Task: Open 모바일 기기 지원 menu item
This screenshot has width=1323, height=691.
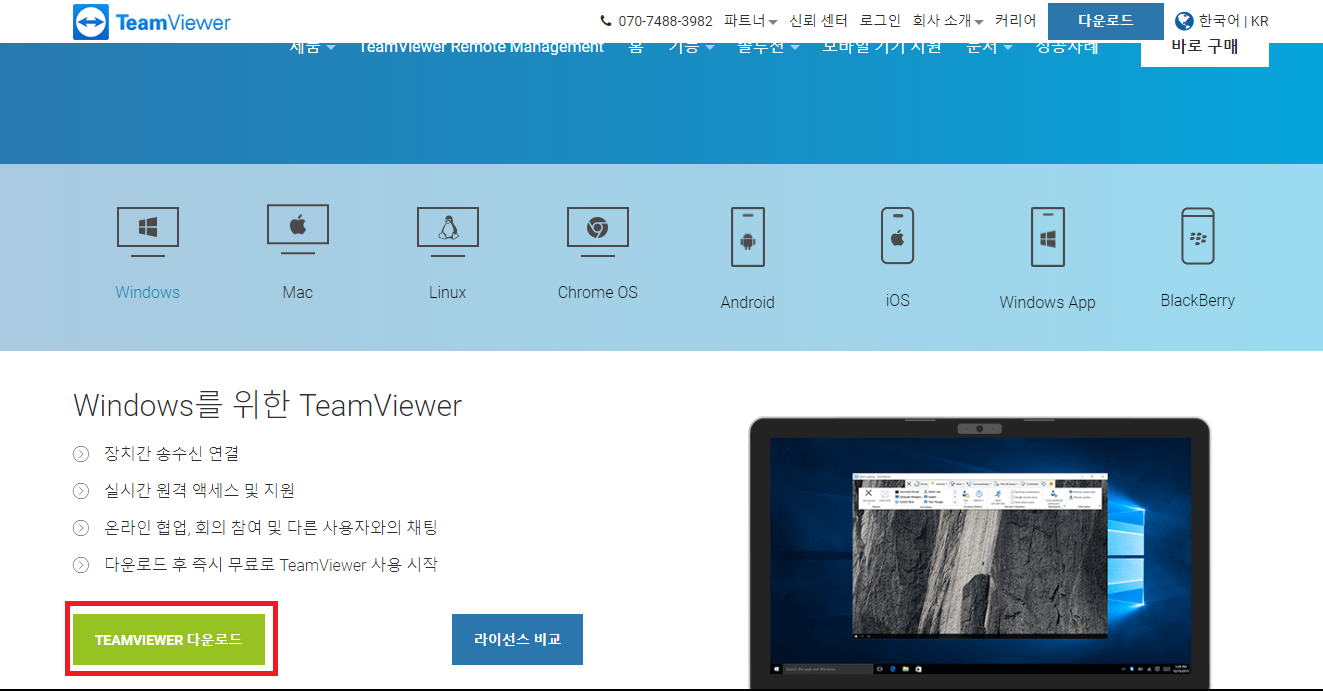Action: (x=882, y=47)
